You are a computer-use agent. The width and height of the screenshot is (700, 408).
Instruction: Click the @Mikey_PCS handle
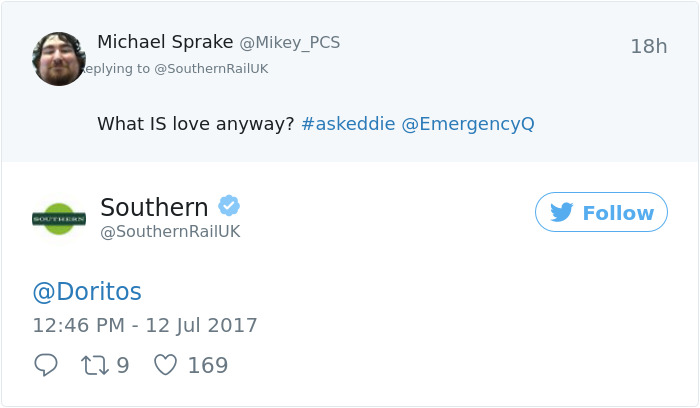[x=290, y=42]
